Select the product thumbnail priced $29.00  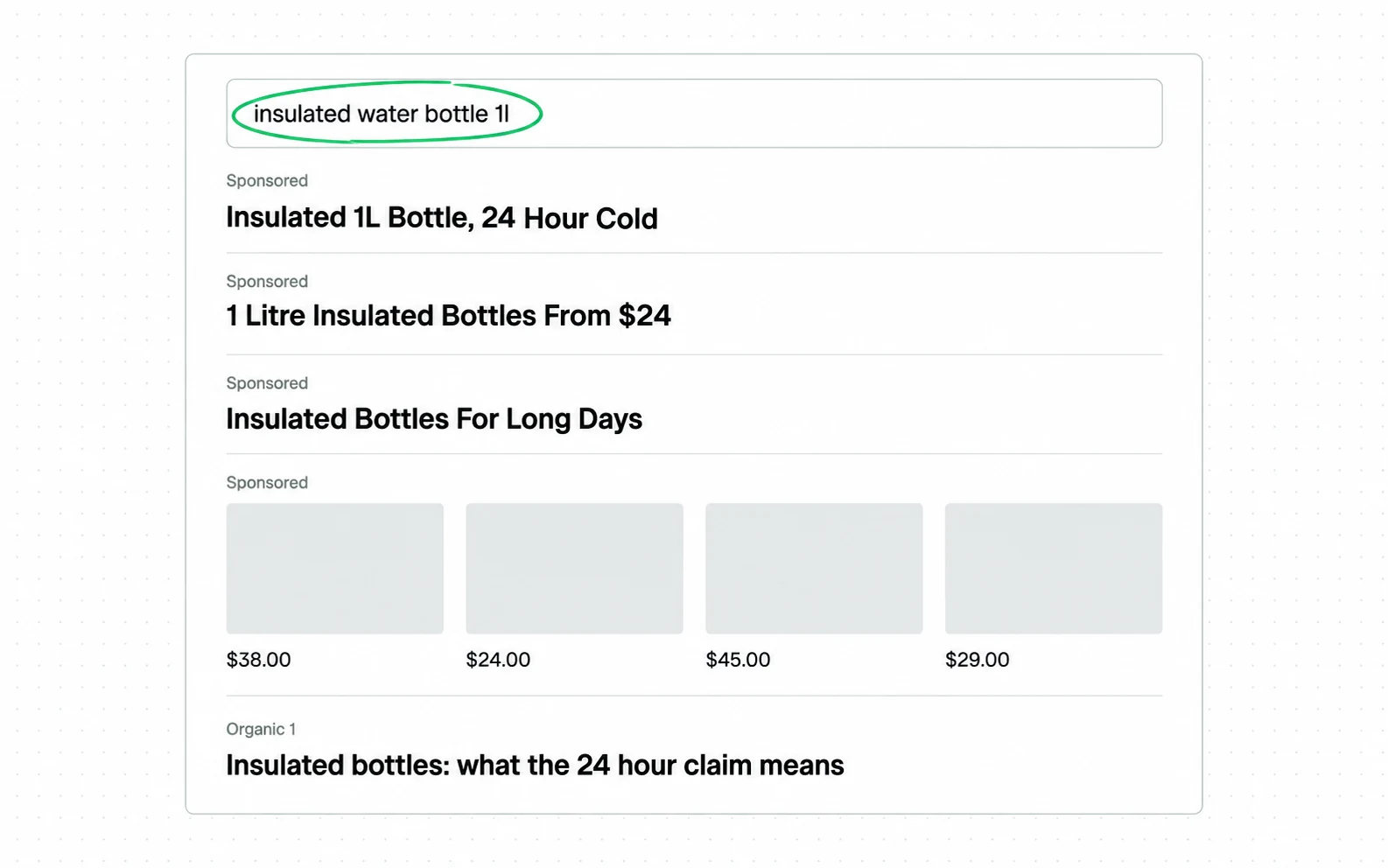1054,569
